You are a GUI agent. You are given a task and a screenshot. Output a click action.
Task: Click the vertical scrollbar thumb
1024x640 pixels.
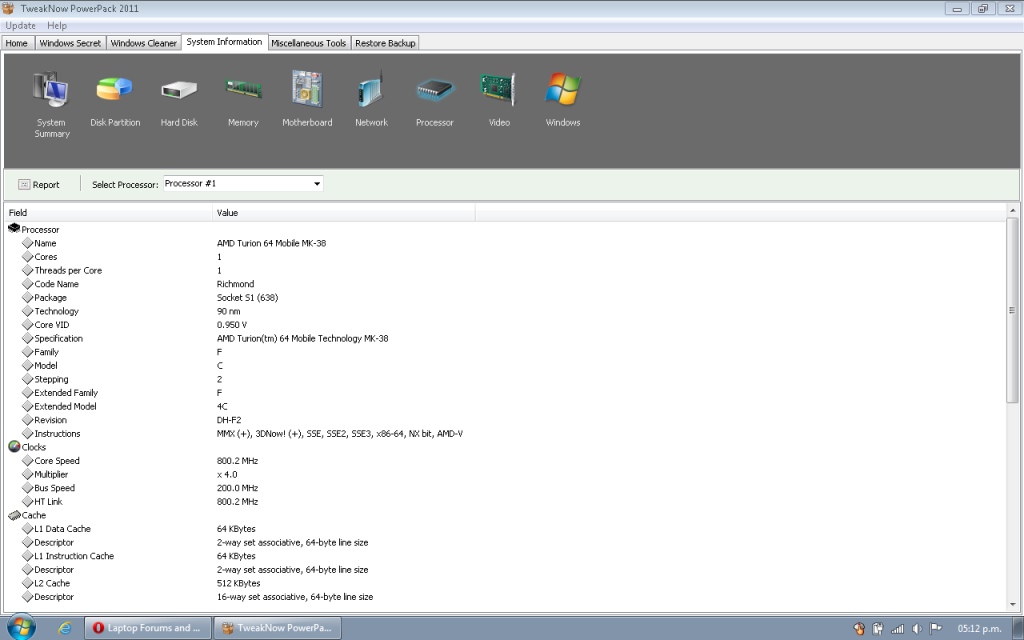pyautogui.click(x=1012, y=310)
